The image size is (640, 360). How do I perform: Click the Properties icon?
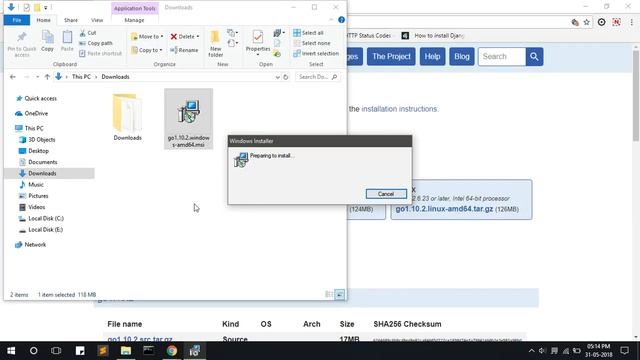pyautogui.click(x=258, y=37)
